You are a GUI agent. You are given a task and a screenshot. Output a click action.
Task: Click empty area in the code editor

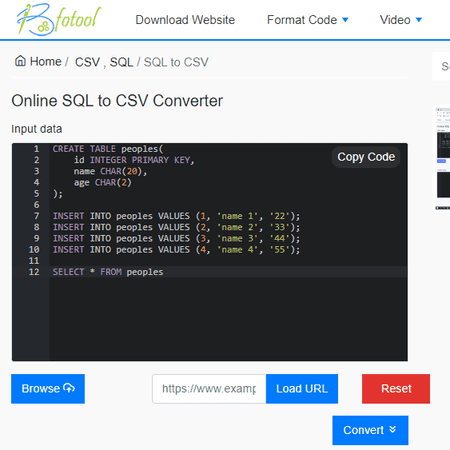click(x=228, y=318)
